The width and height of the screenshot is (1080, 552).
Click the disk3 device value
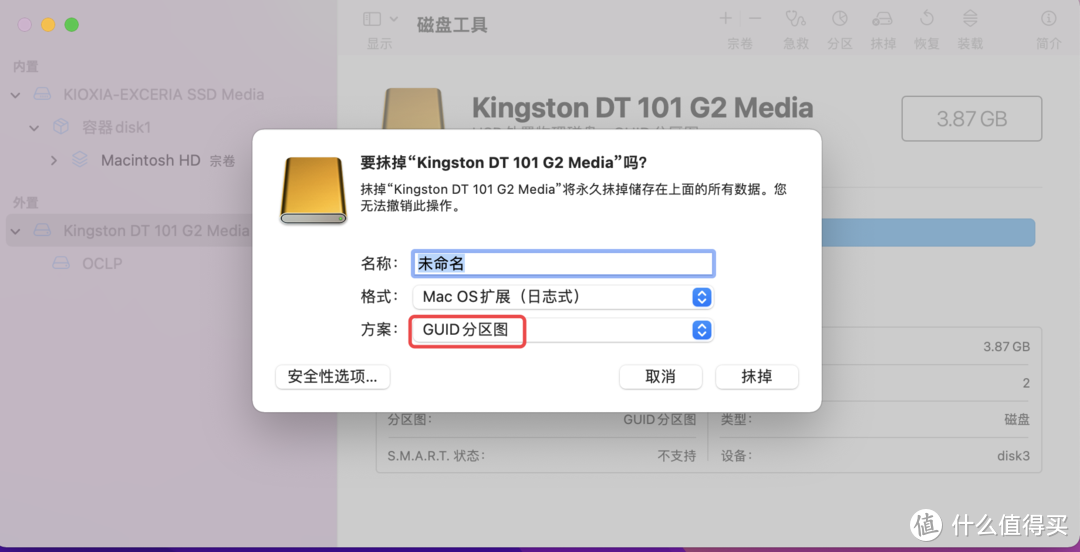pyautogui.click(x=1013, y=456)
